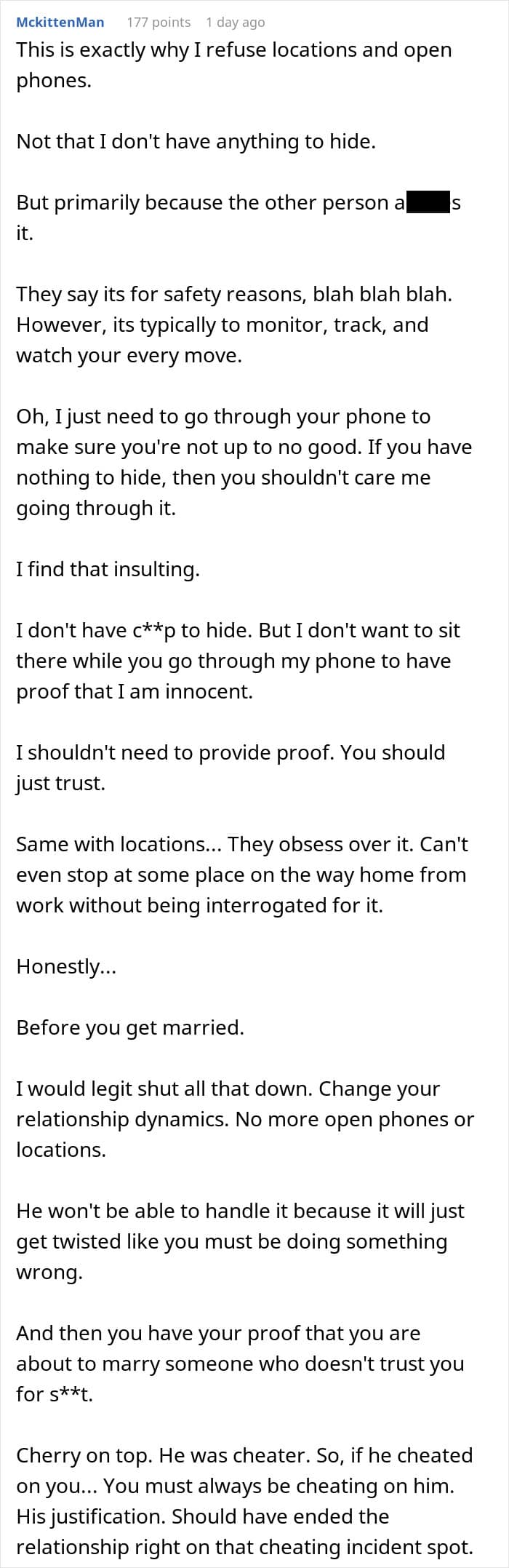Click the paragraph starting 'I would legit shut'
The width and height of the screenshot is (509, 1568).
(x=245, y=1119)
